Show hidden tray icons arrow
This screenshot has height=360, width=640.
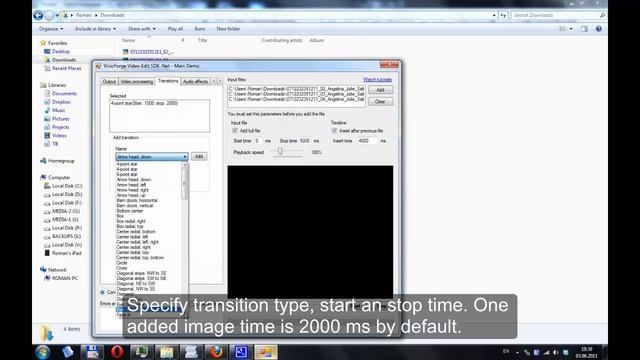point(518,352)
